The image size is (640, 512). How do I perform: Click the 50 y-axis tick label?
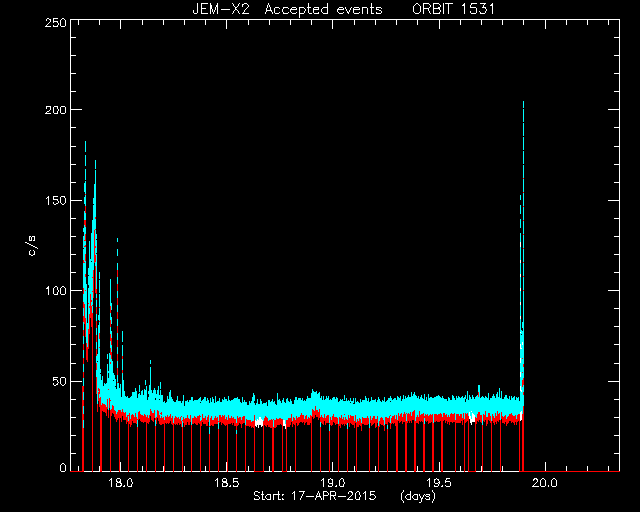coord(59,381)
